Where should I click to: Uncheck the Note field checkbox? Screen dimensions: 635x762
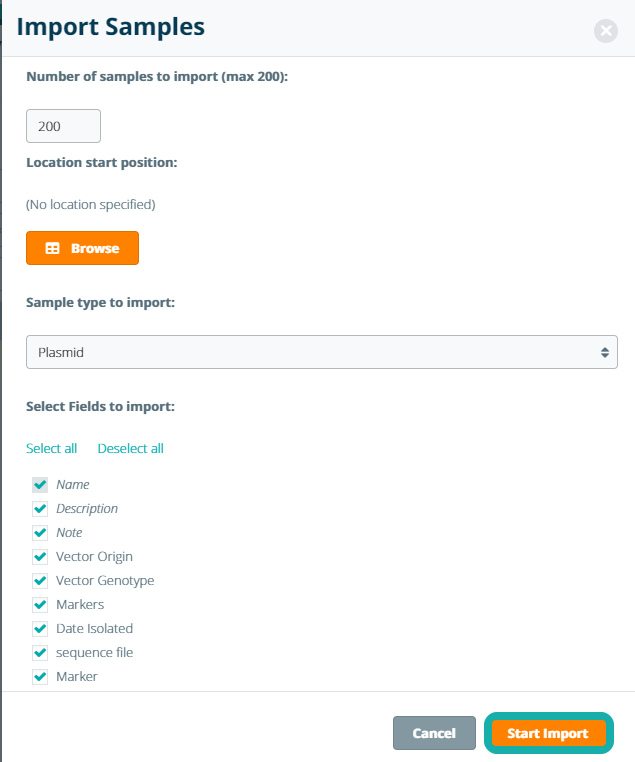(x=40, y=533)
